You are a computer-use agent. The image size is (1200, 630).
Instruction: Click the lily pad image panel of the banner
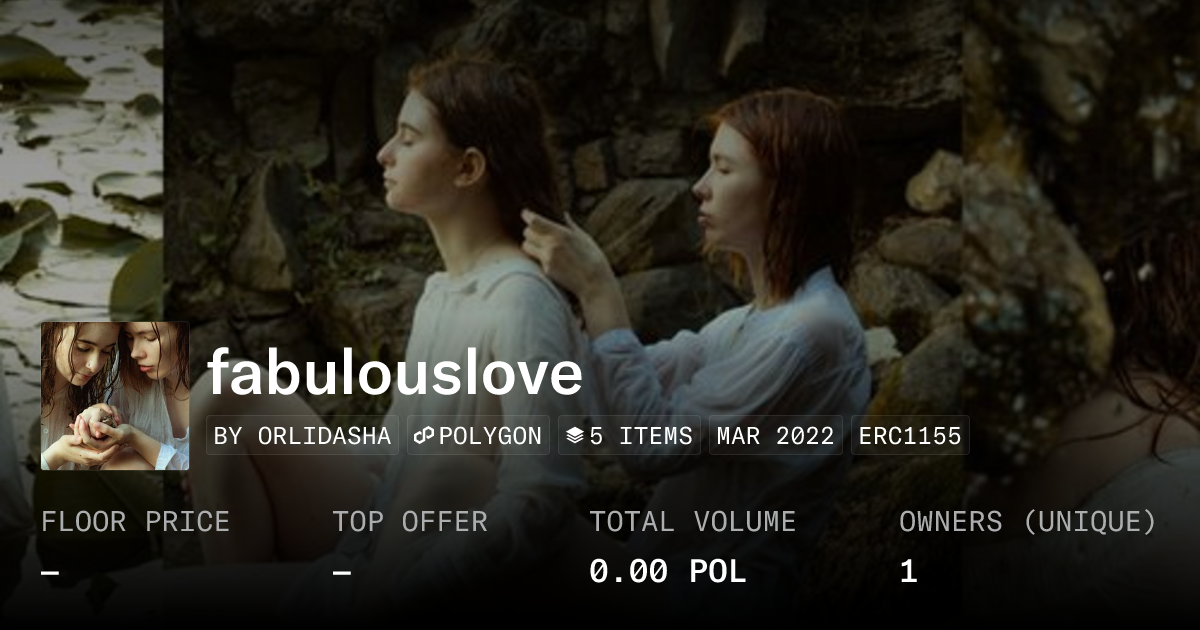81,160
